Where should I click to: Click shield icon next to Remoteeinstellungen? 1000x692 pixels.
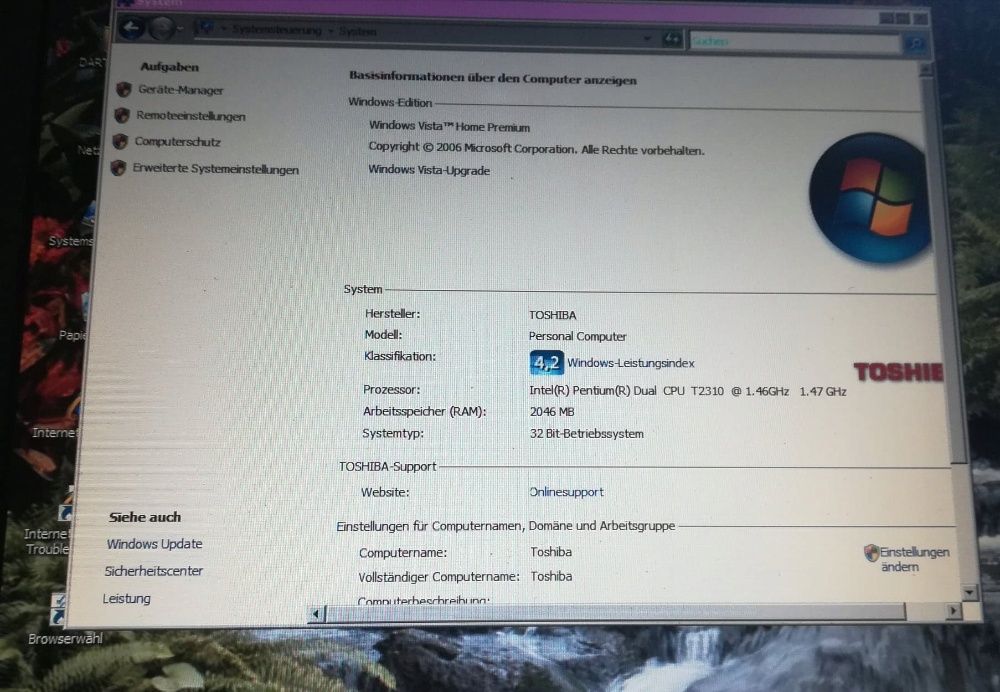(x=122, y=115)
